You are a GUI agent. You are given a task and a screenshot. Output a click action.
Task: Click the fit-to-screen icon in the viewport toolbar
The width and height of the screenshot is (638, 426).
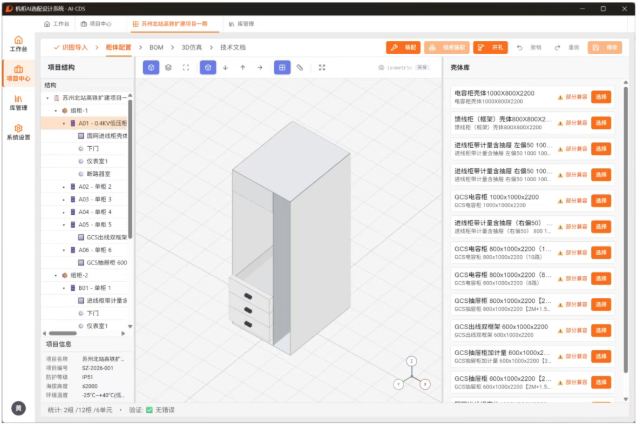pos(322,68)
